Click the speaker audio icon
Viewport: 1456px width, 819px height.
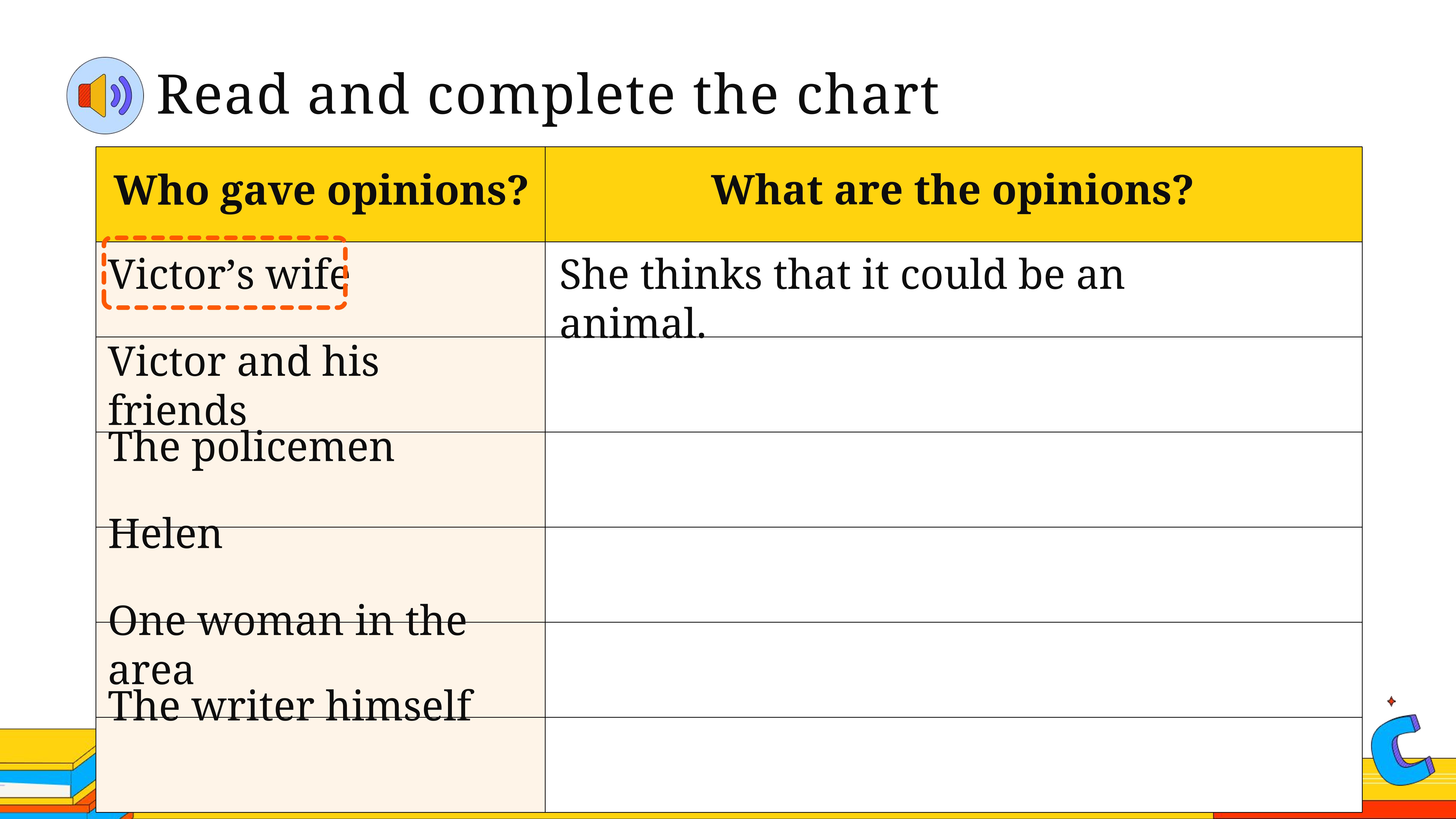click(105, 95)
